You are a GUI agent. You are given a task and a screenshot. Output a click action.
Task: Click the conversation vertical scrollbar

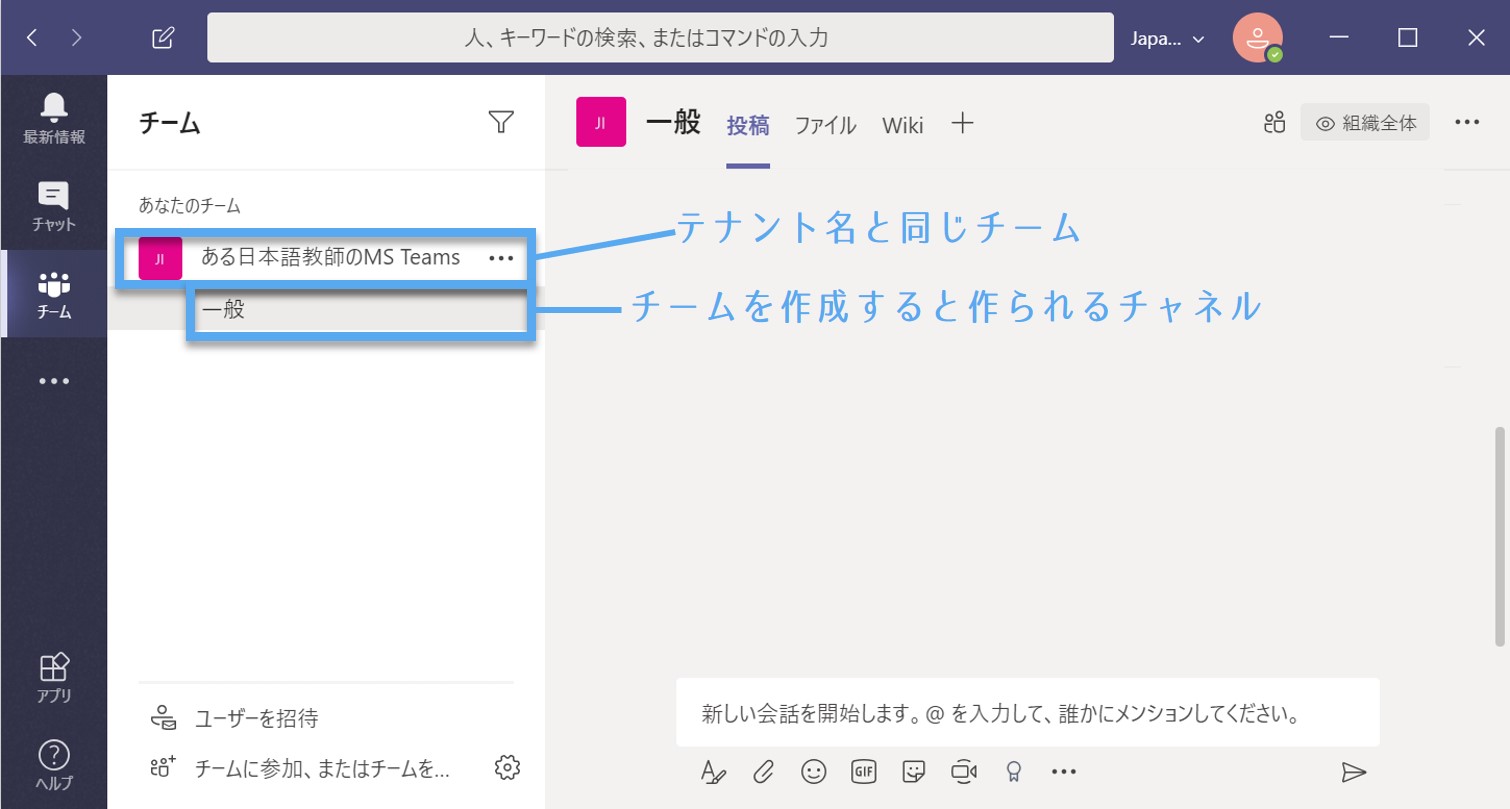[1498, 536]
